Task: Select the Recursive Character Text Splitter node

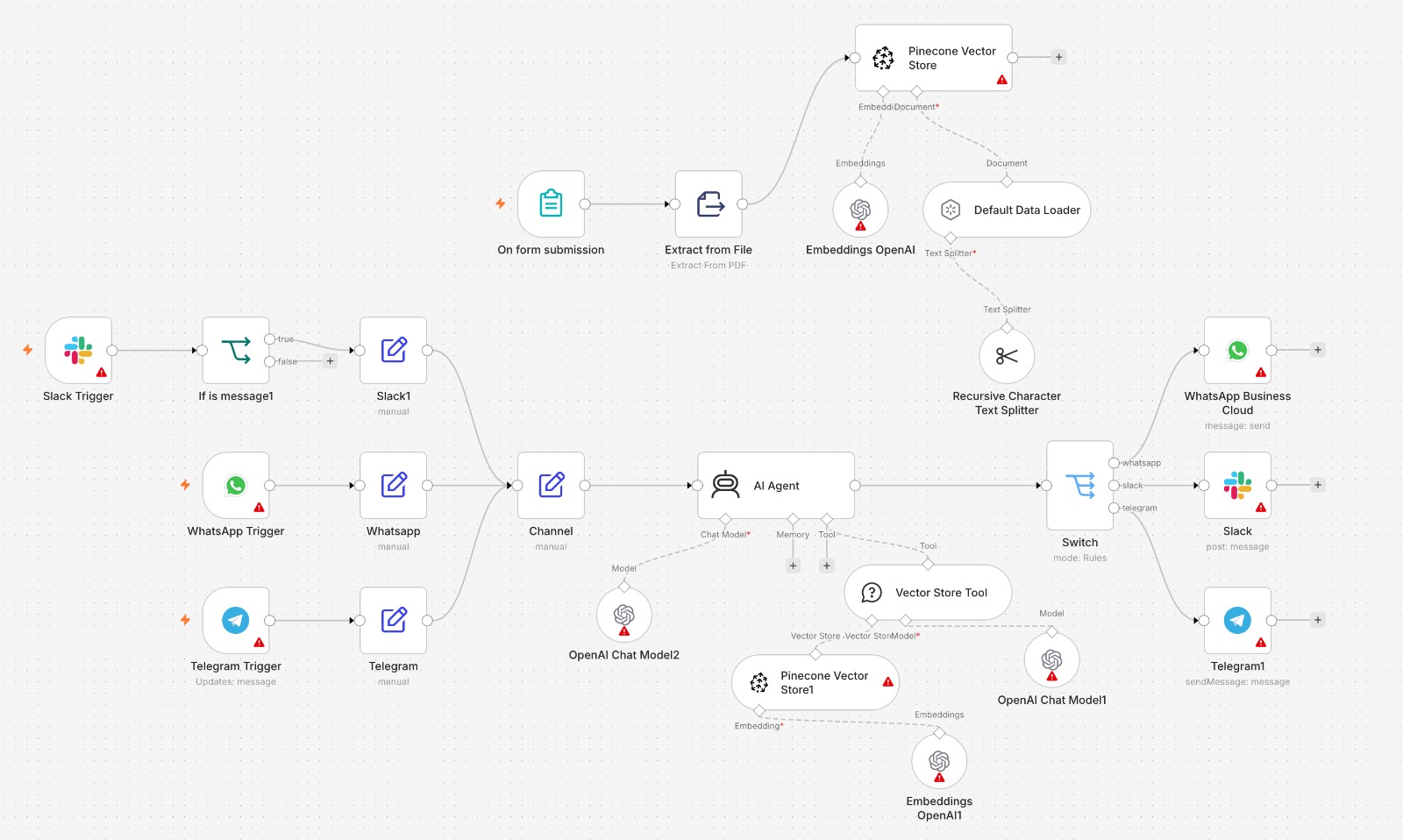Action: point(1007,355)
